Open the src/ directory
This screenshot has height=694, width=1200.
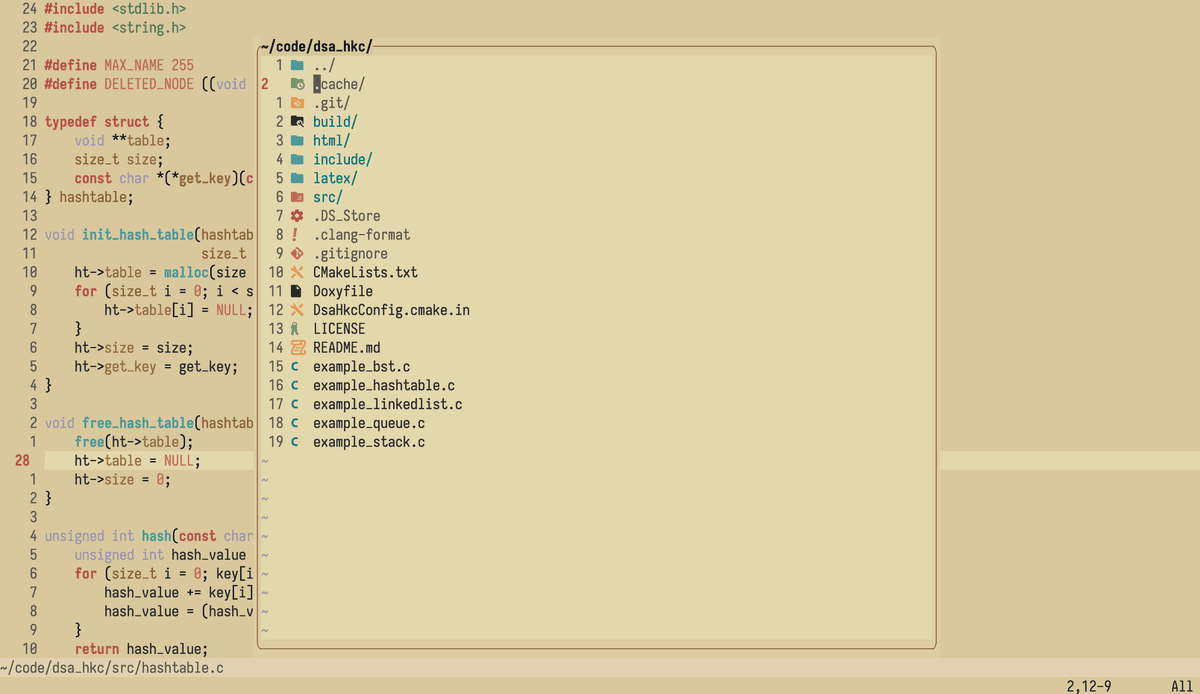tap(327, 197)
